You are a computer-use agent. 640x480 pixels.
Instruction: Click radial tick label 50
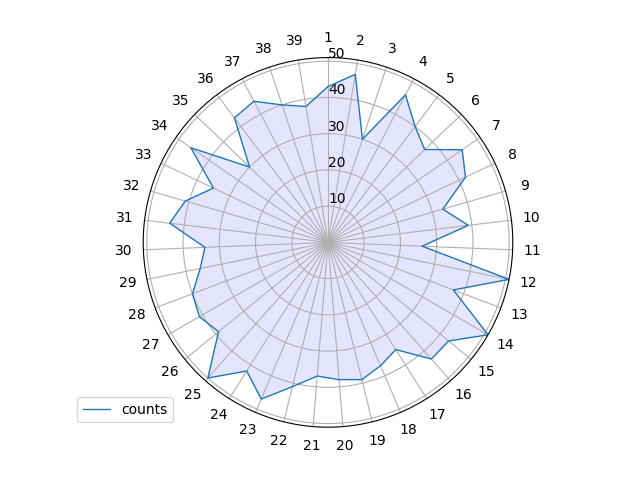(336, 53)
